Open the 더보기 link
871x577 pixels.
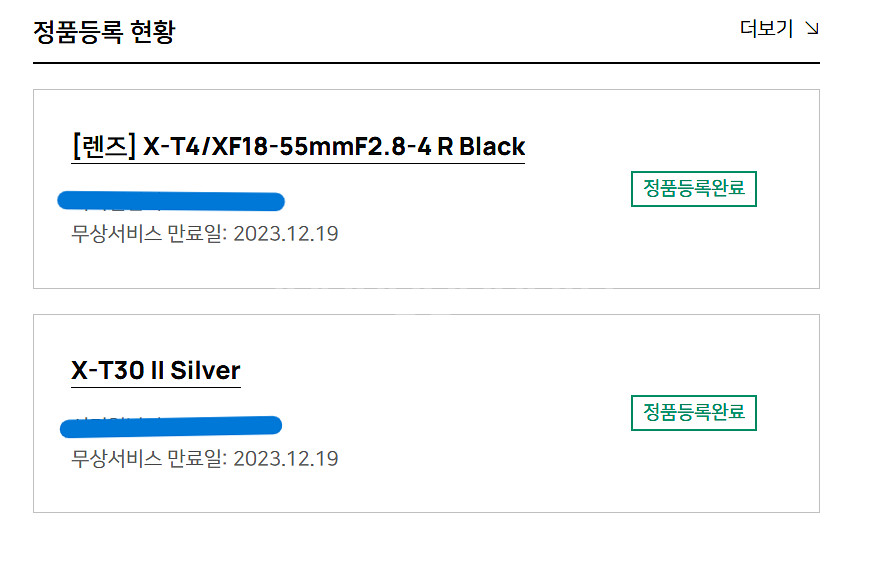coord(766,29)
